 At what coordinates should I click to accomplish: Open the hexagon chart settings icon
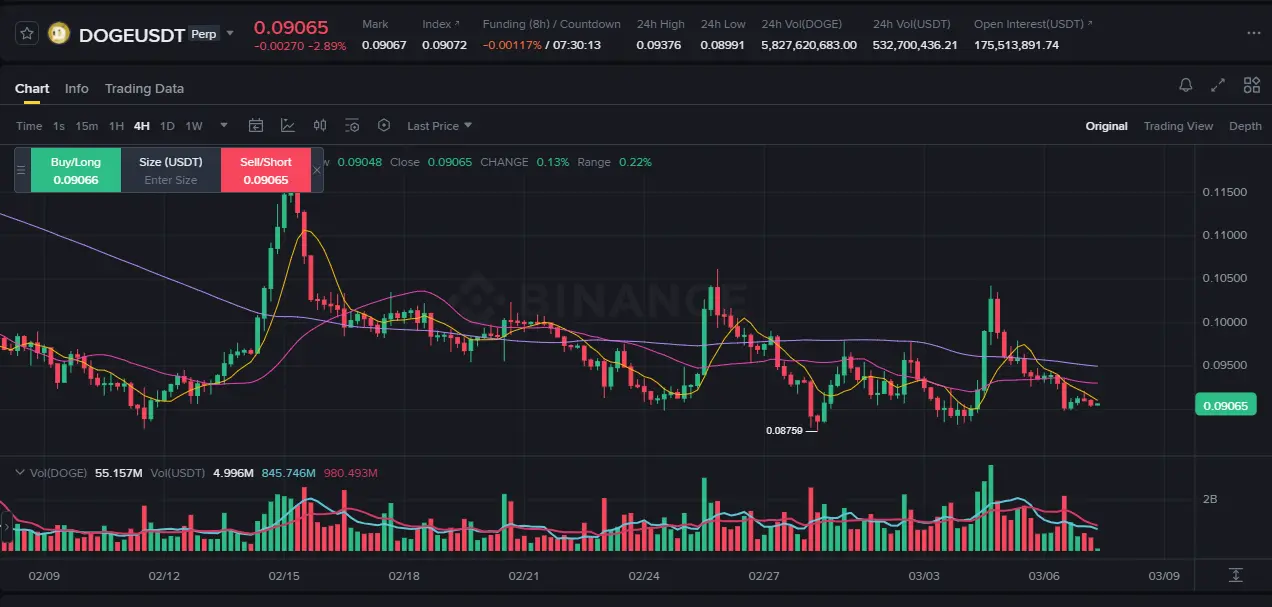384,126
